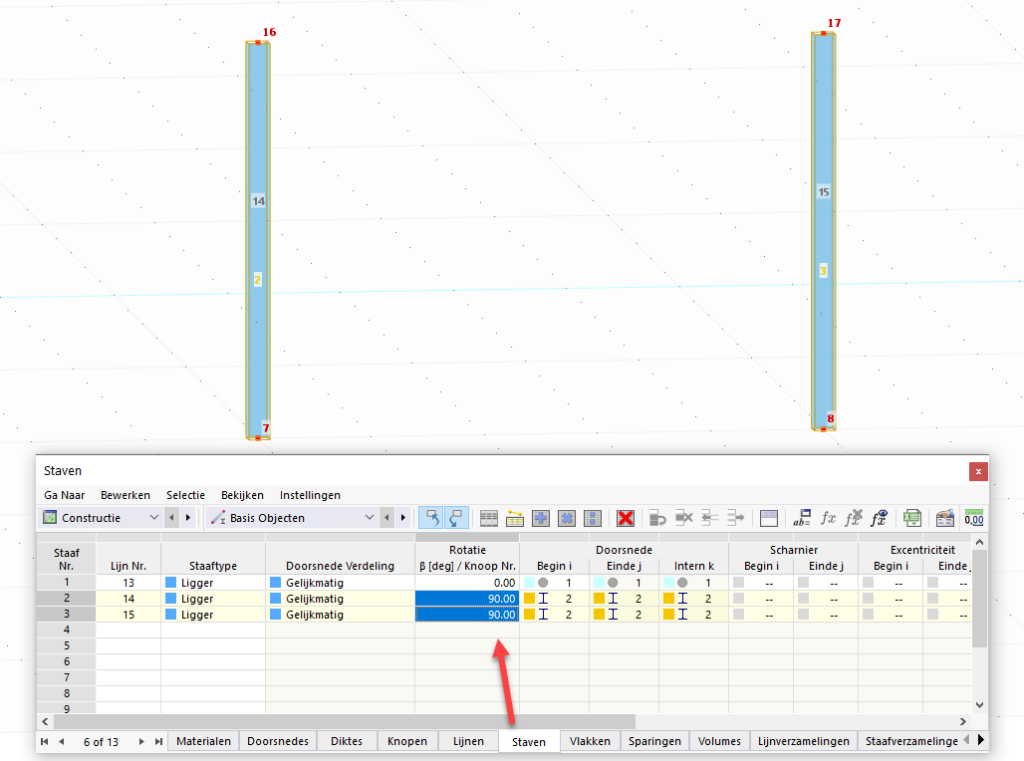This screenshot has height=761, width=1024.
Task: Click the first table grid icon in toolbar
Action: coord(489,518)
